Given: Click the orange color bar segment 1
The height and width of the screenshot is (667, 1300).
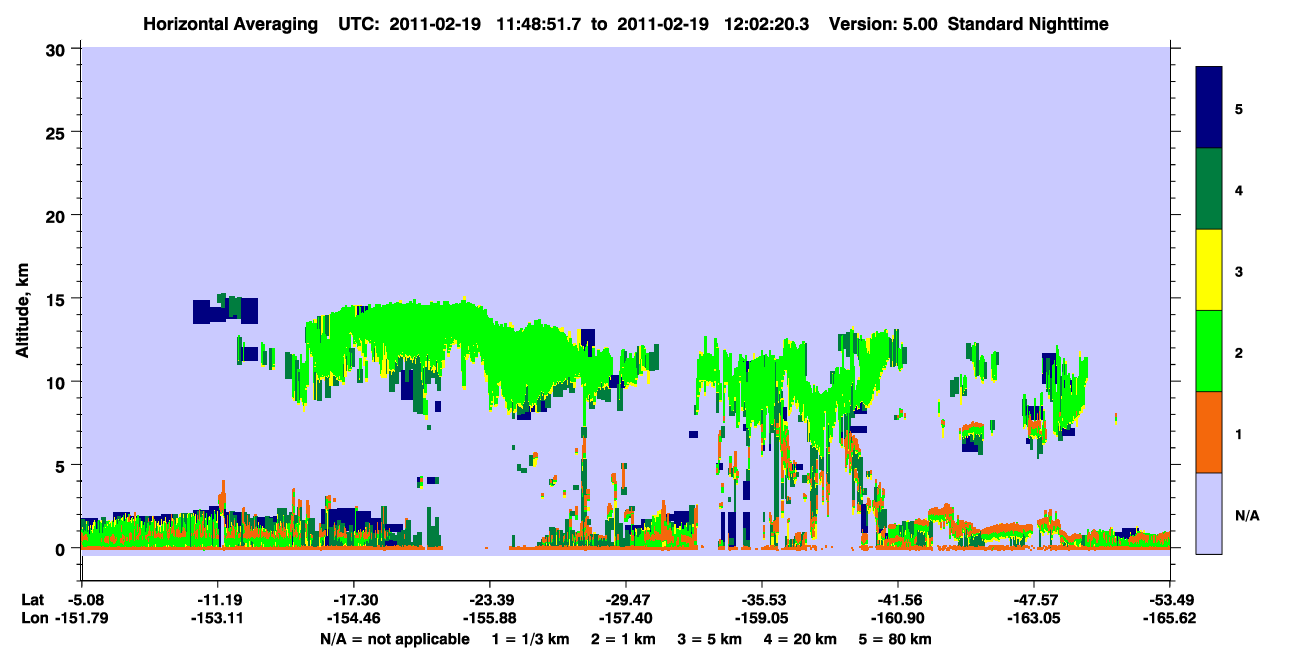Looking at the screenshot, I should (x=1209, y=432).
